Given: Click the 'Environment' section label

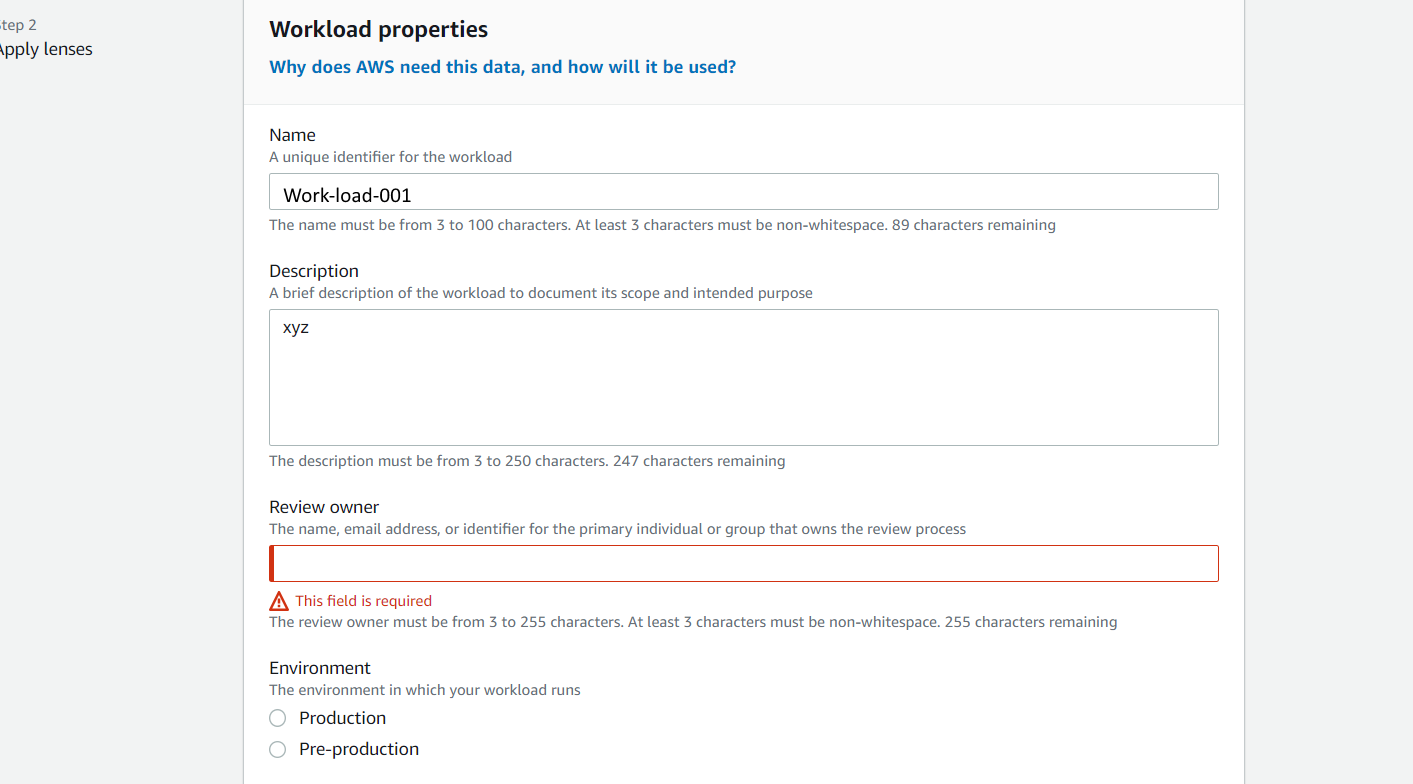Looking at the screenshot, I should click(320, 668).
